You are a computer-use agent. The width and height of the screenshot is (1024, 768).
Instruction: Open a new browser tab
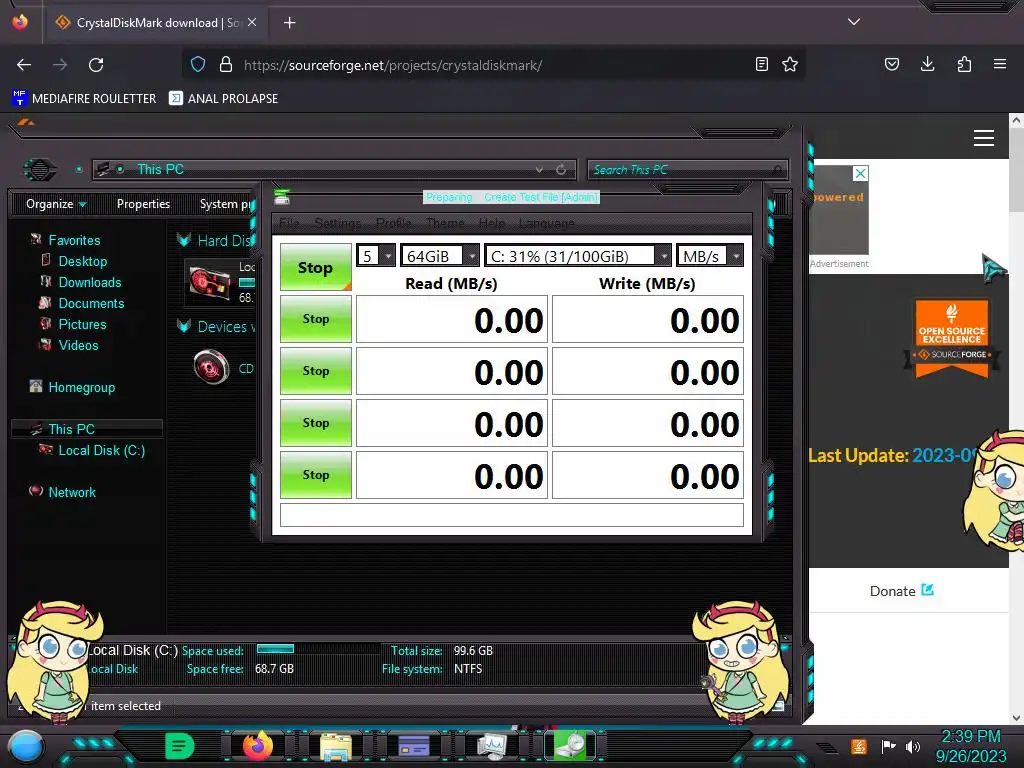coord(289,23)
